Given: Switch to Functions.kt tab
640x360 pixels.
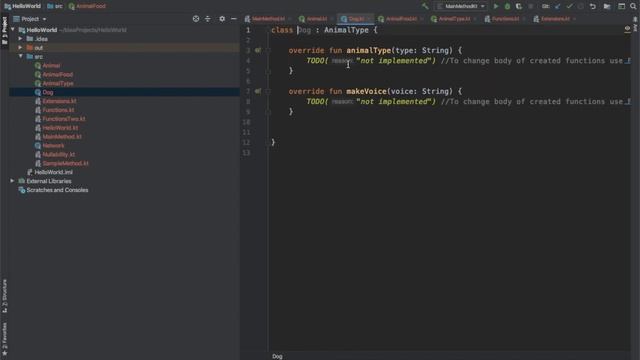Looking at the screenshot, I should [x=505, y=19].
